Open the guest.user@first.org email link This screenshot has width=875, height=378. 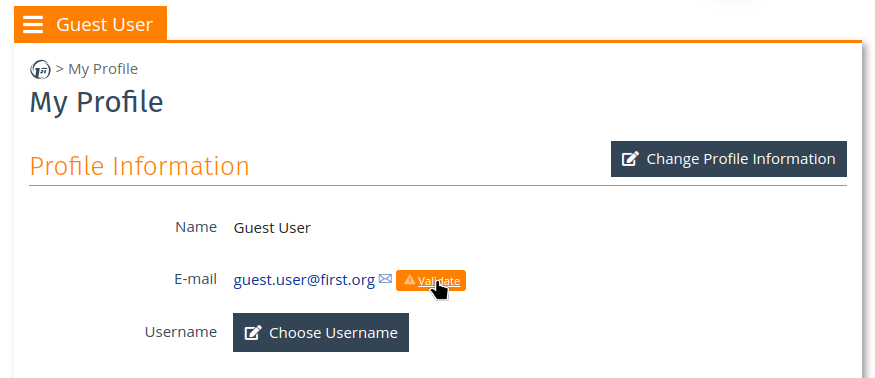click(304, 280)
